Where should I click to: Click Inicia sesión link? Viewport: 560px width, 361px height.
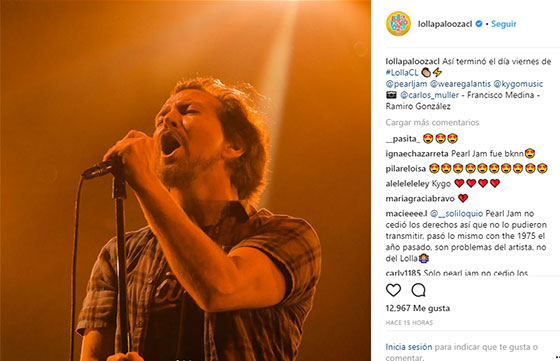409,347
